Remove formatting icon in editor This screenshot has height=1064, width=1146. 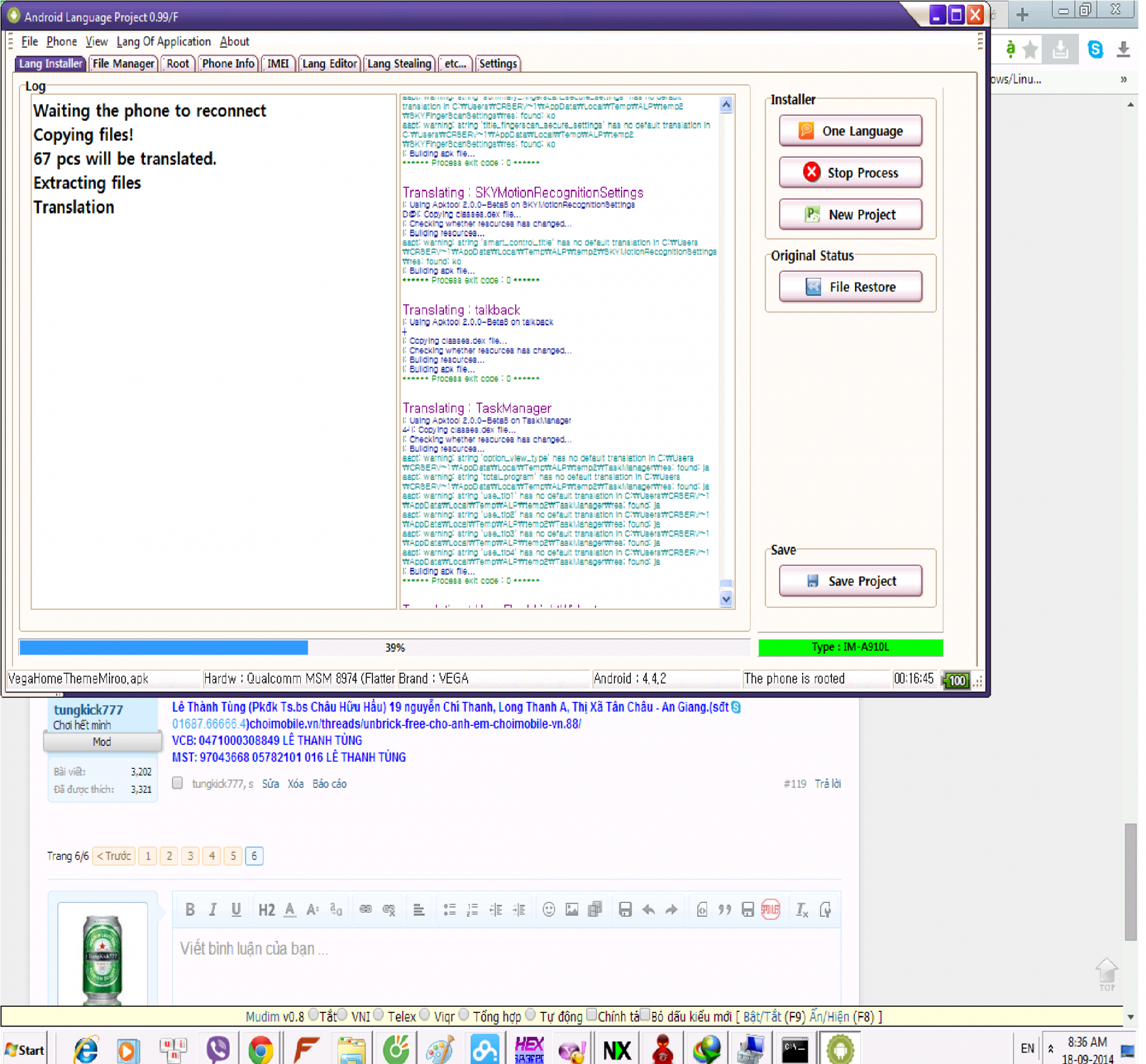(802, 909)
